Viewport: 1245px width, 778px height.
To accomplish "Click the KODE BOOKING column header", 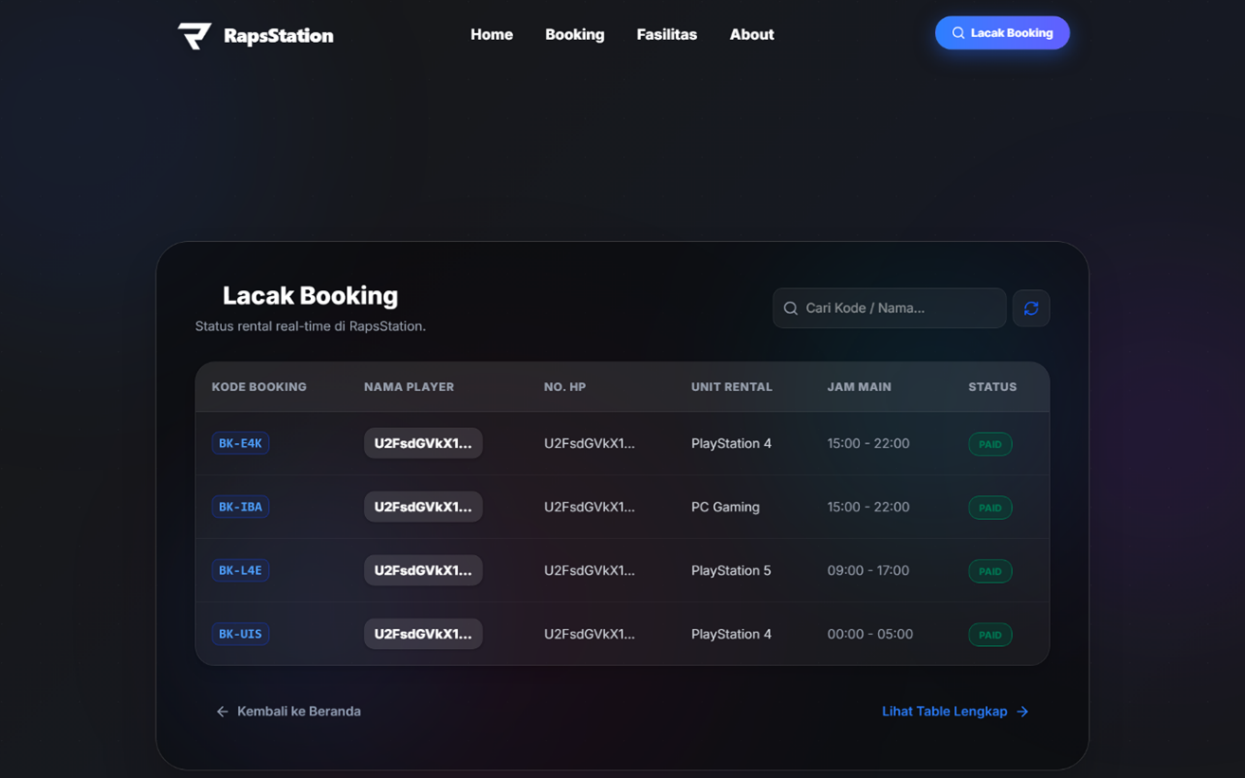I will [x=259, y=387].
